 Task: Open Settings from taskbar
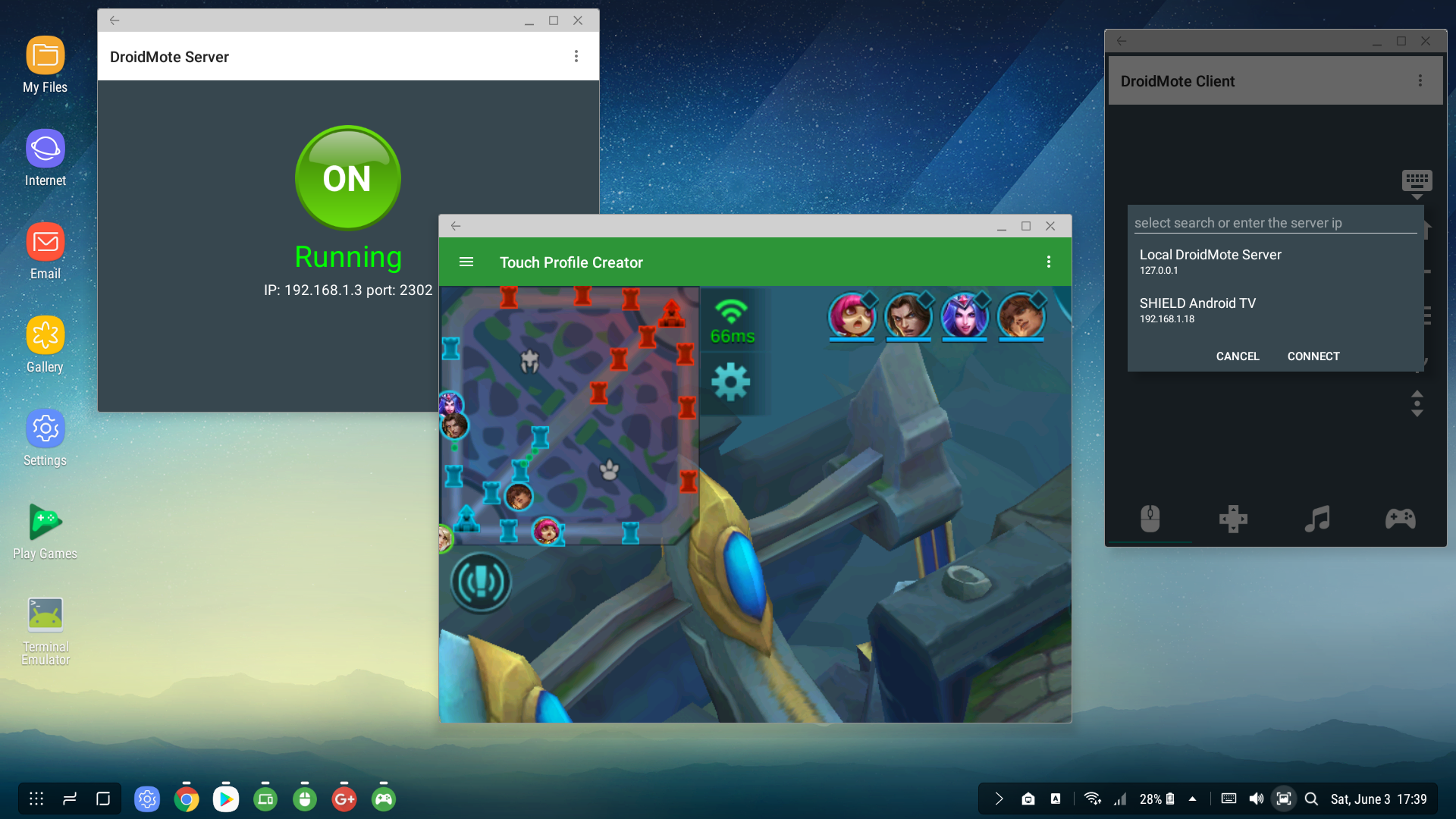click(147, 799)
